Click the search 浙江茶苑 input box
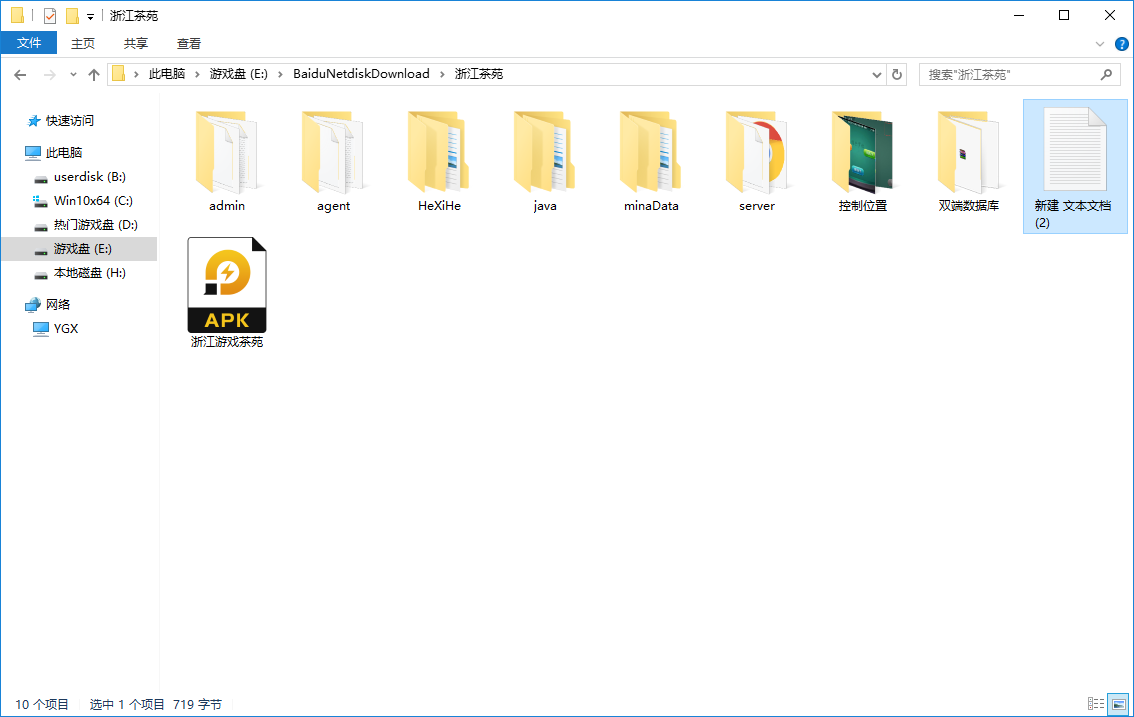 pyautogui.click(x=1010, y=74)
